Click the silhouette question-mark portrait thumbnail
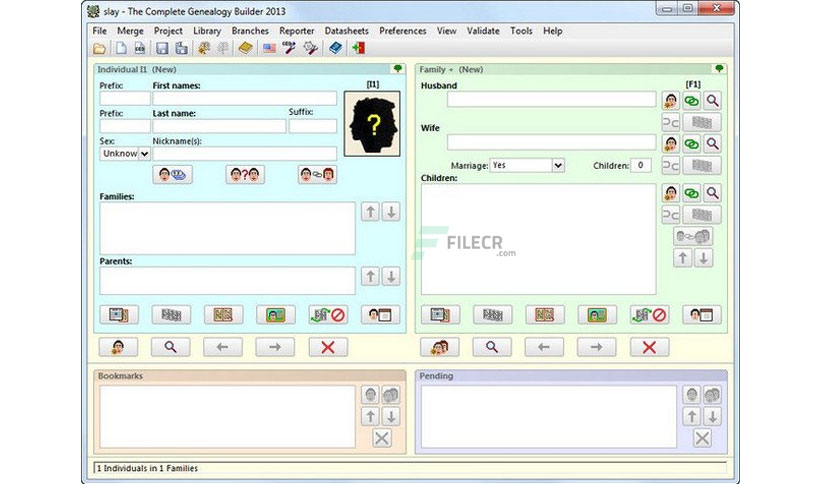This screenshot has width=836, height=484. pyautogui.click(x=372, y=124)
